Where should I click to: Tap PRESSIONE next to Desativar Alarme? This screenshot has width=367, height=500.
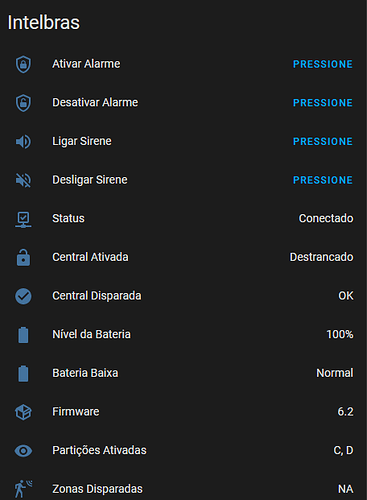coord(322,103)
